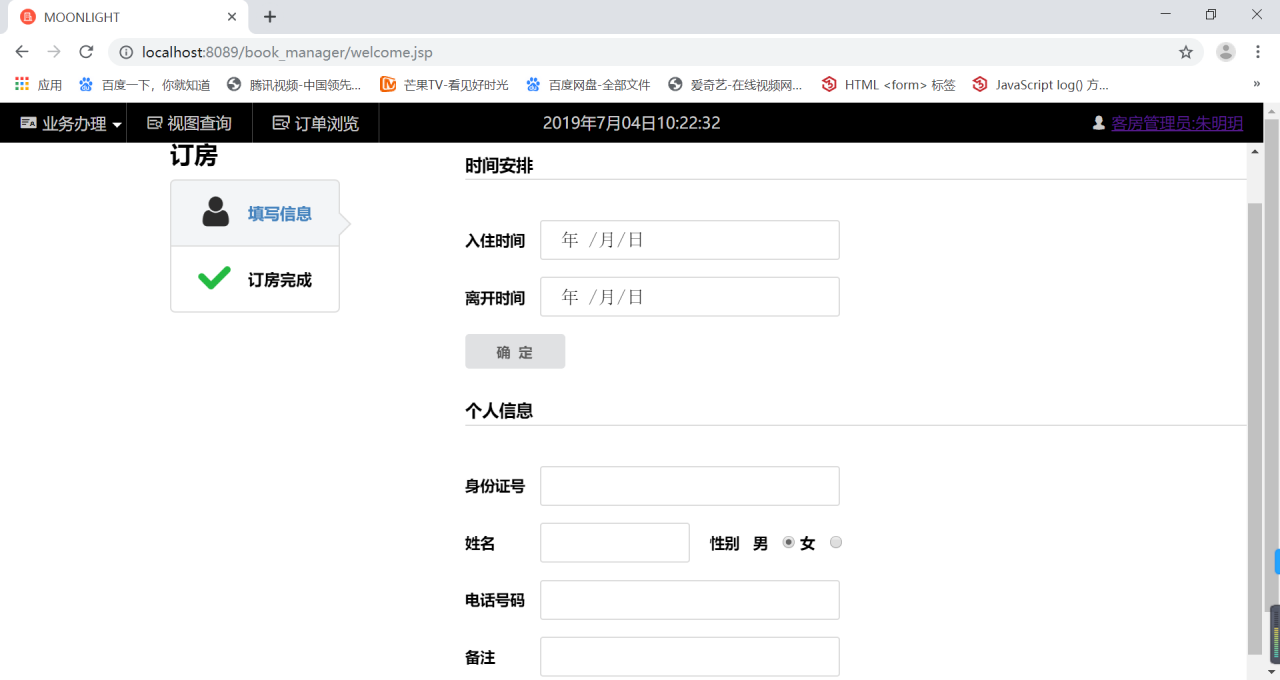Open the 百度一下,你就知道 bookmark
This screenshot has width=1280, height=680.
coord(145,85)
